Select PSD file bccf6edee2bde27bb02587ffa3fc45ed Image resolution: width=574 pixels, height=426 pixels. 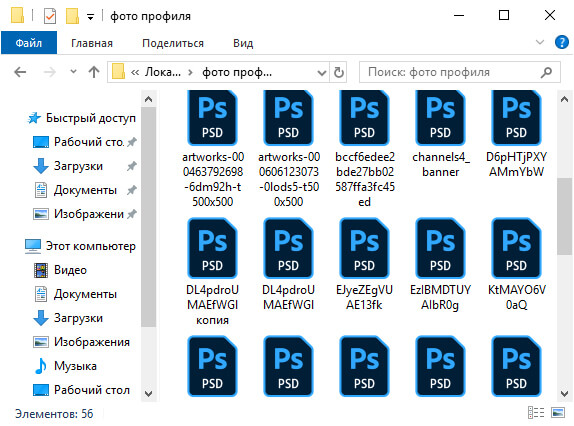coord(365,149)
